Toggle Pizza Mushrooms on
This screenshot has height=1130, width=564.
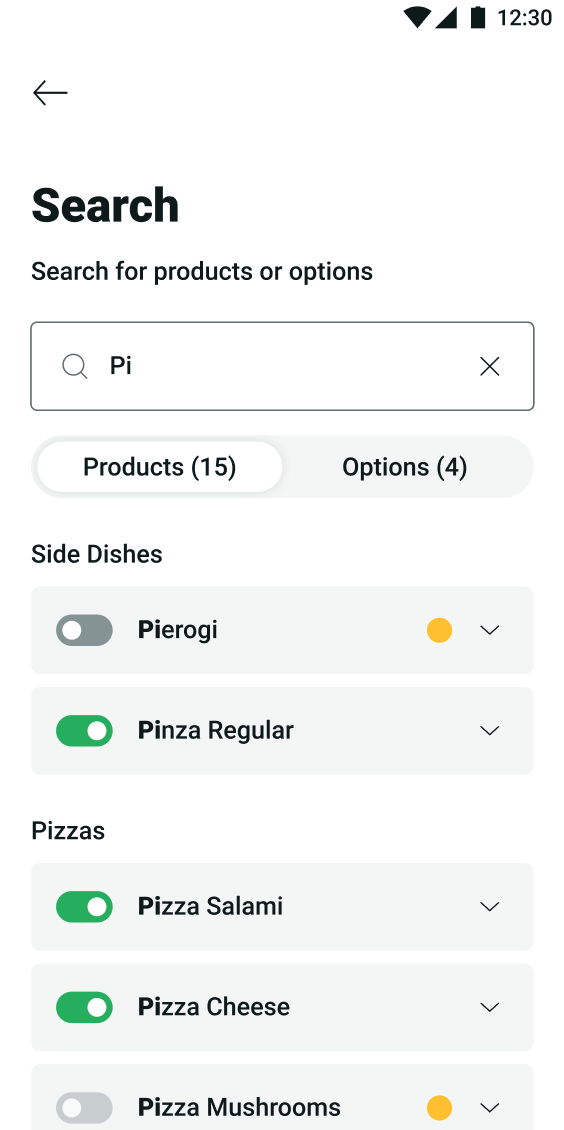[x=84, y=1107]
